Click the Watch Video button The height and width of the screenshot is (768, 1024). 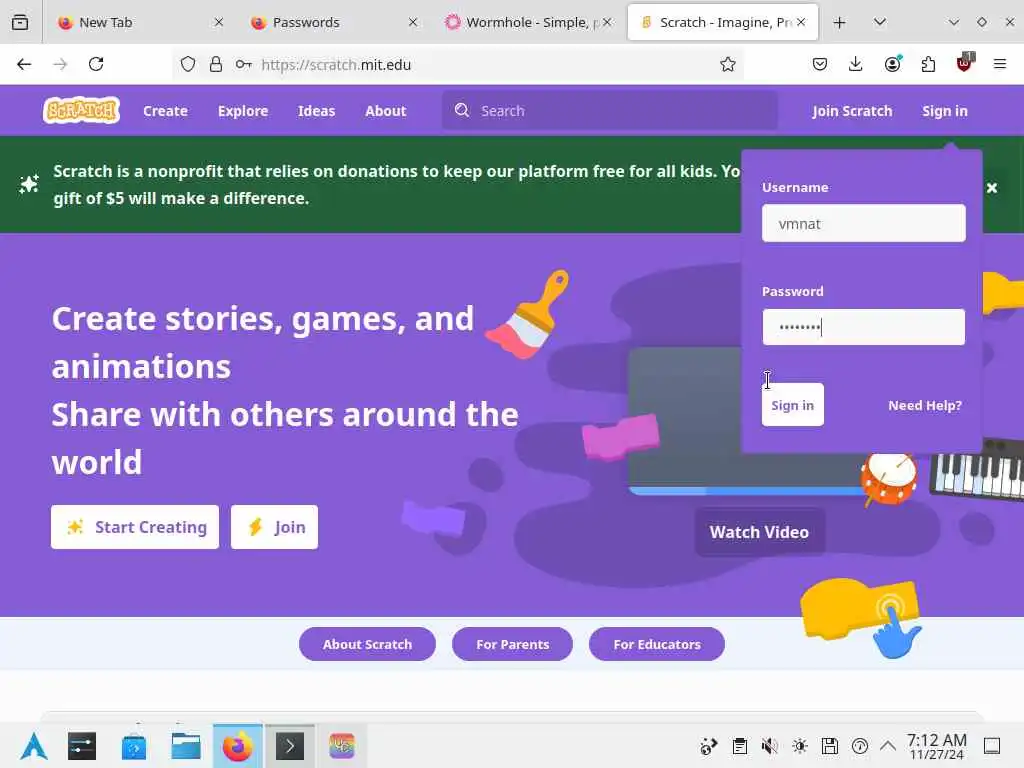760,532
